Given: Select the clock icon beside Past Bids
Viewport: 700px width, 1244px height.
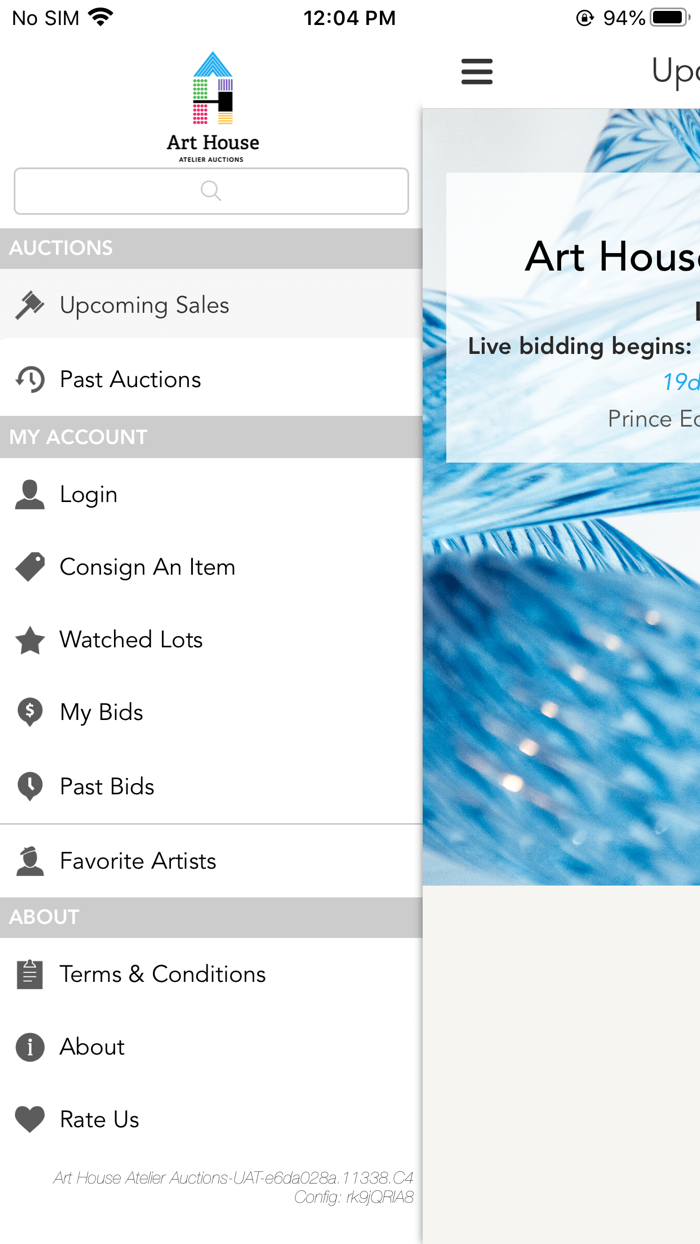Looking at the screenshot, I should [x=29, y=786].
